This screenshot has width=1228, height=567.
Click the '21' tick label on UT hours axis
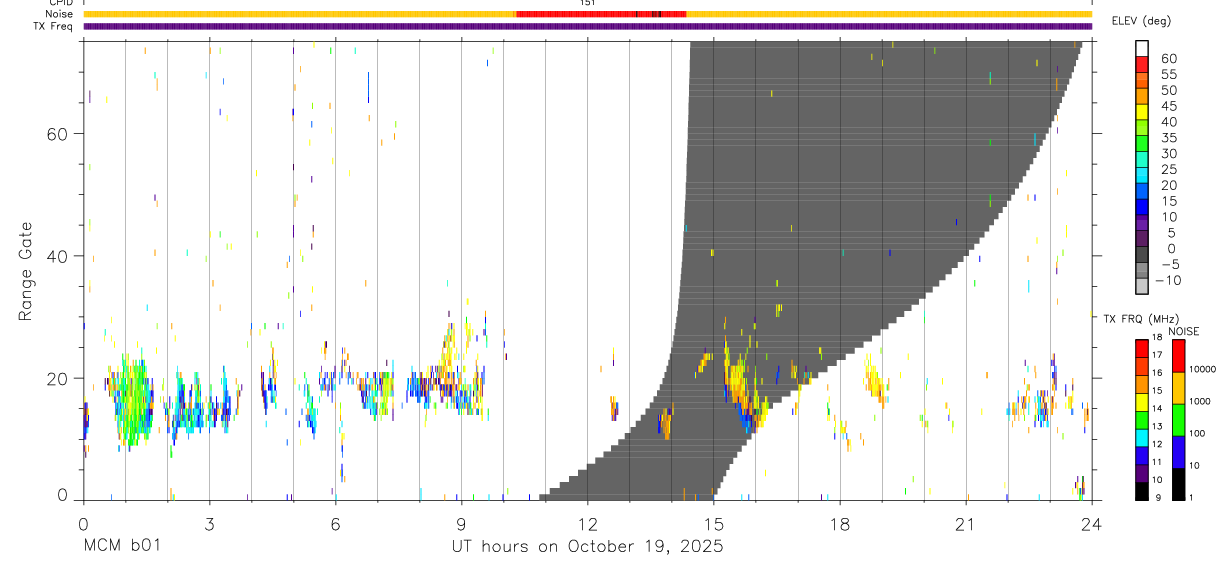tap(965, 524)
